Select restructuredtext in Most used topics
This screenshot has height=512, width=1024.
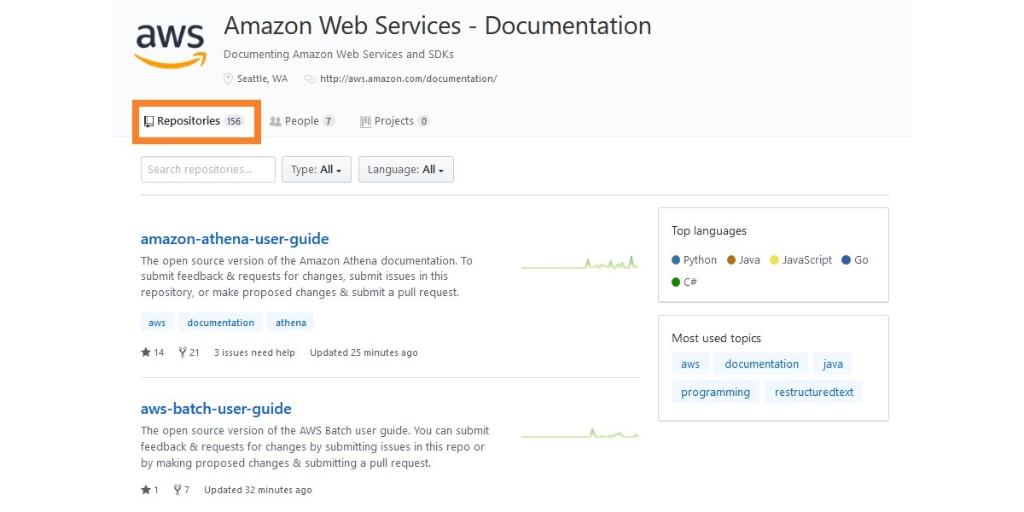pyautogui.click(x=814, y=392)
